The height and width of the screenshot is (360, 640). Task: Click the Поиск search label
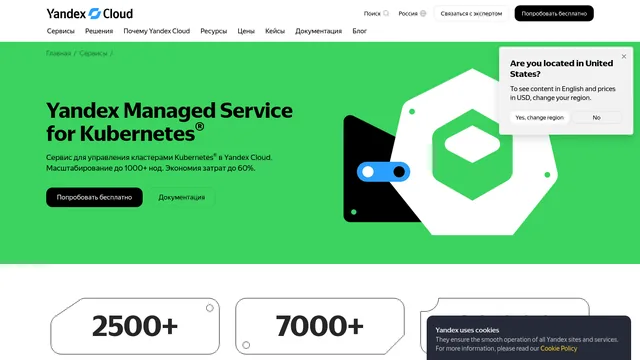point(372,13)
